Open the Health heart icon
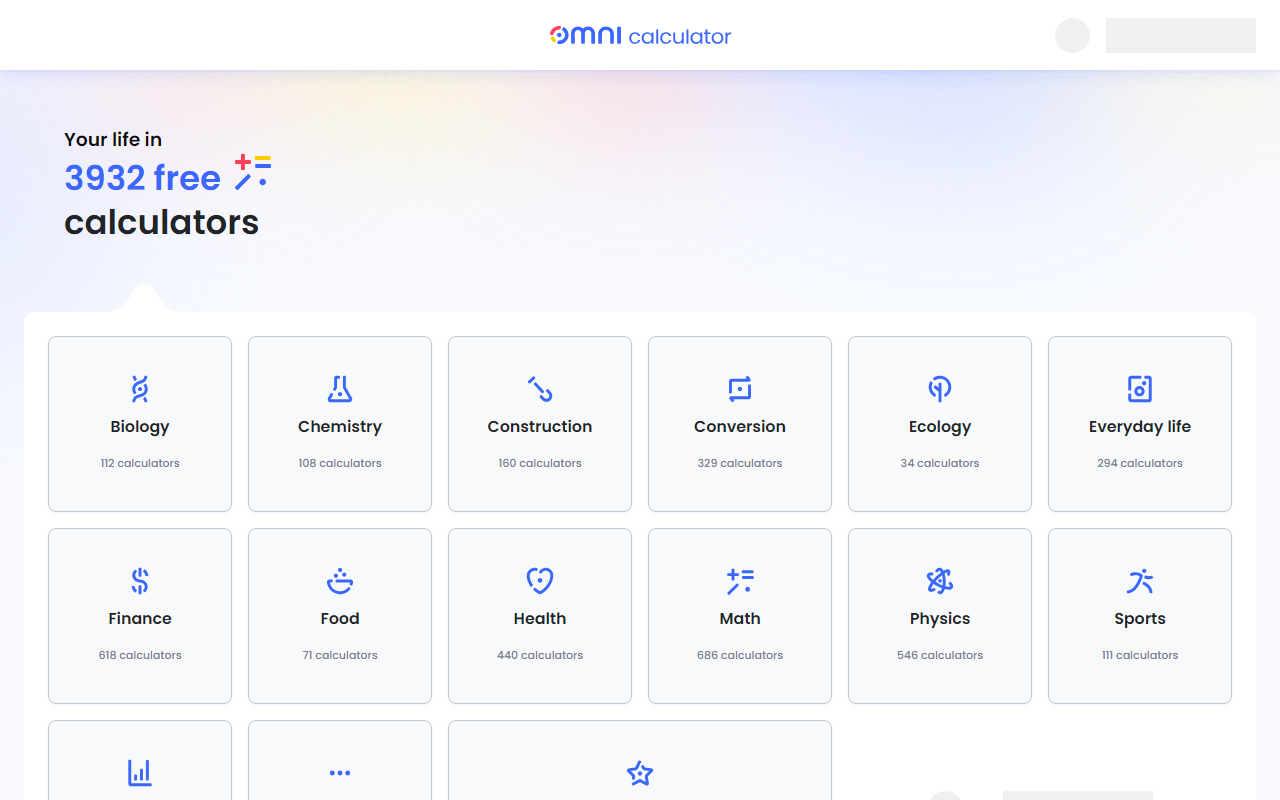This screenshot has height=800, width=1280. click(x=540, y=580)
